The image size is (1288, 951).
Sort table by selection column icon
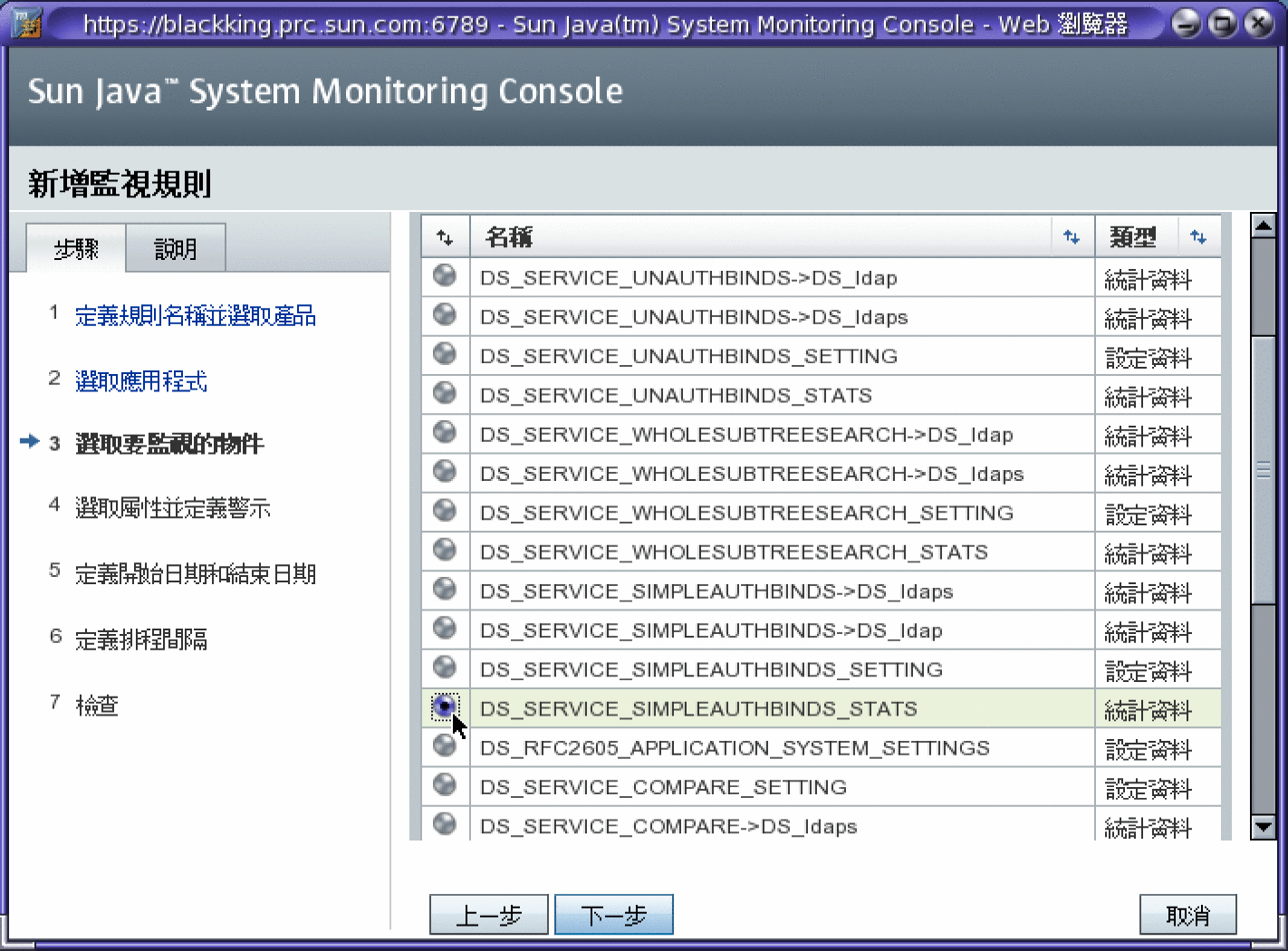point(445,237)
